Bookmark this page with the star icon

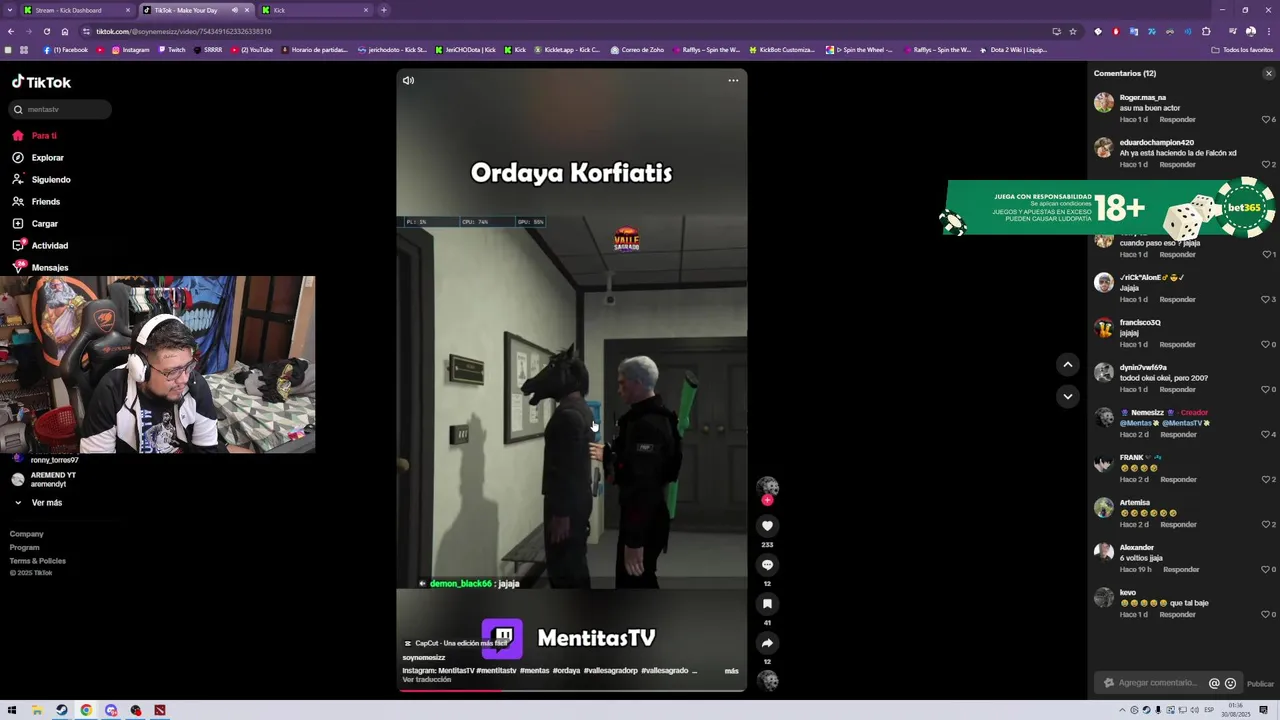coord(1073,31)
